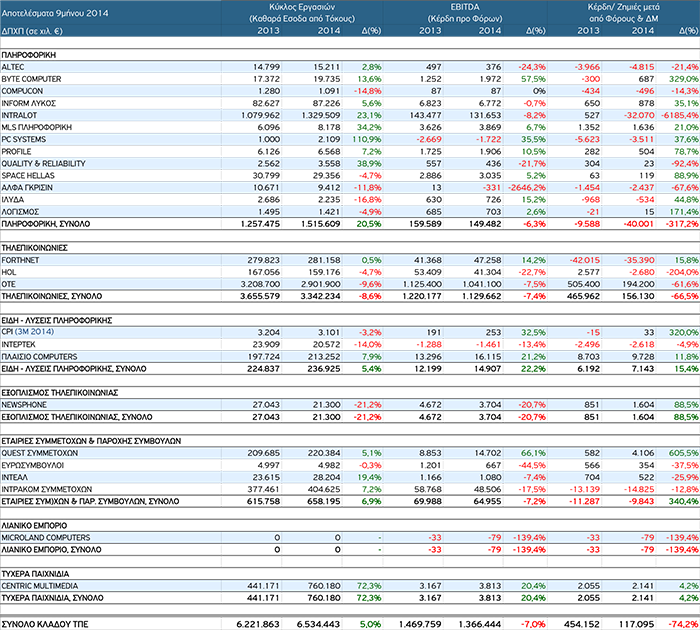Select the ΕΞΟΠΛΙΣΜΟΣ ΤΗΛΕΠΙΚΟΙΝΩΝΙΑΣ section heading
The image size is (700, 630).
(x=60, y=393)
